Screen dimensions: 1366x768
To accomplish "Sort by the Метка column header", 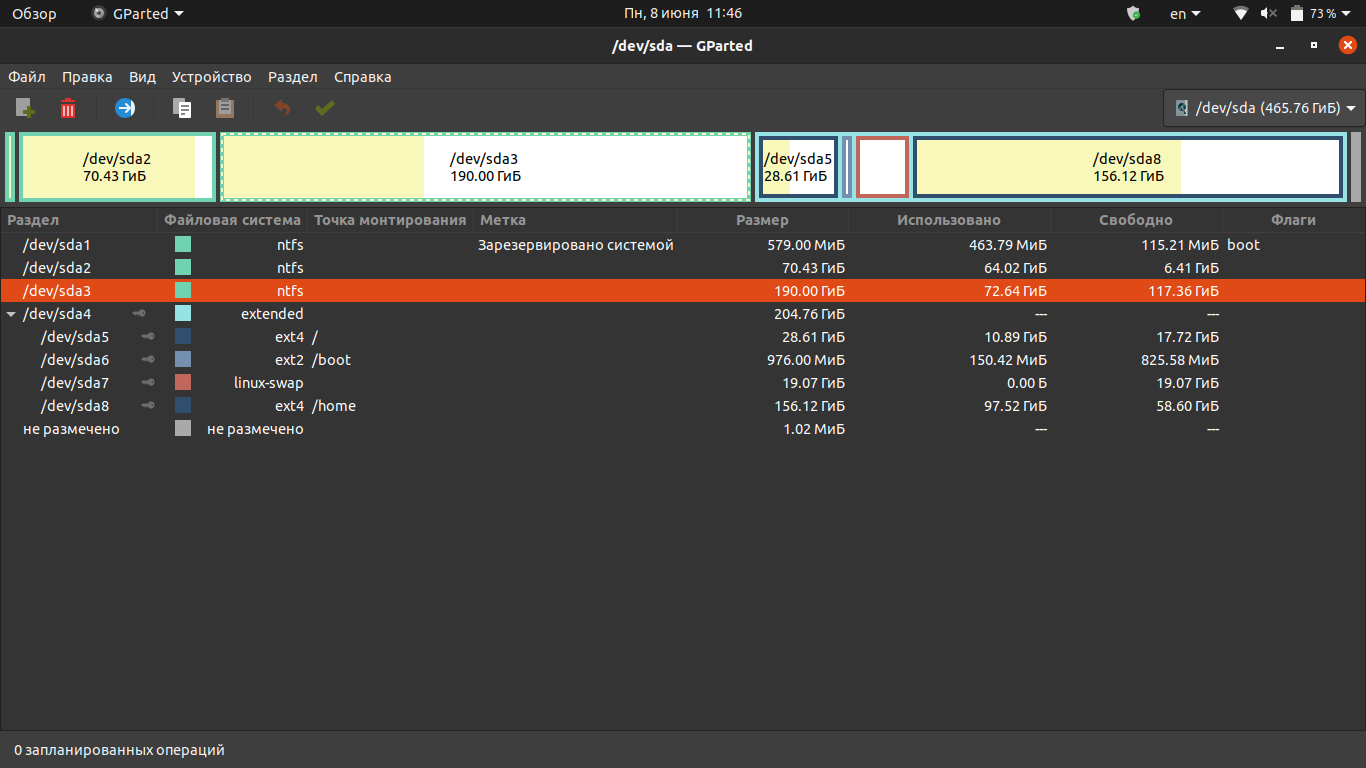I will pyautogui.click(x=575, y=220).
